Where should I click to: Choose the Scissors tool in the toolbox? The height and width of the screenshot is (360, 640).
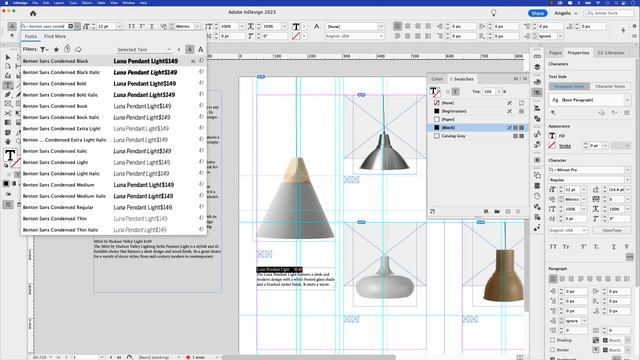click(x=8, y=113)
